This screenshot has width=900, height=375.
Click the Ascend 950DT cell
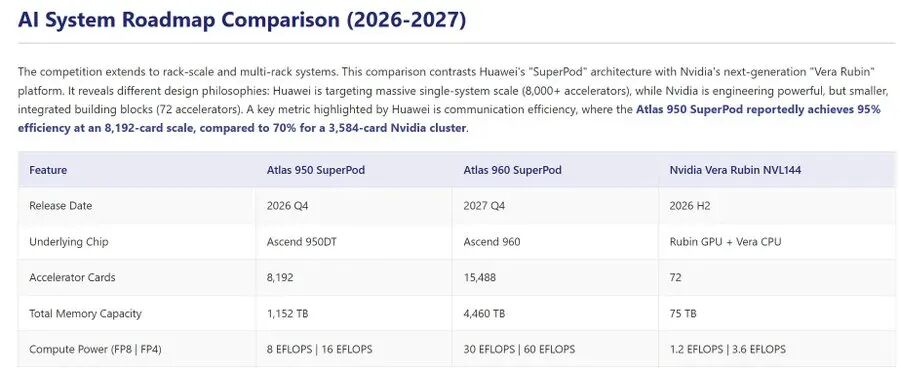tap(302, 242)
